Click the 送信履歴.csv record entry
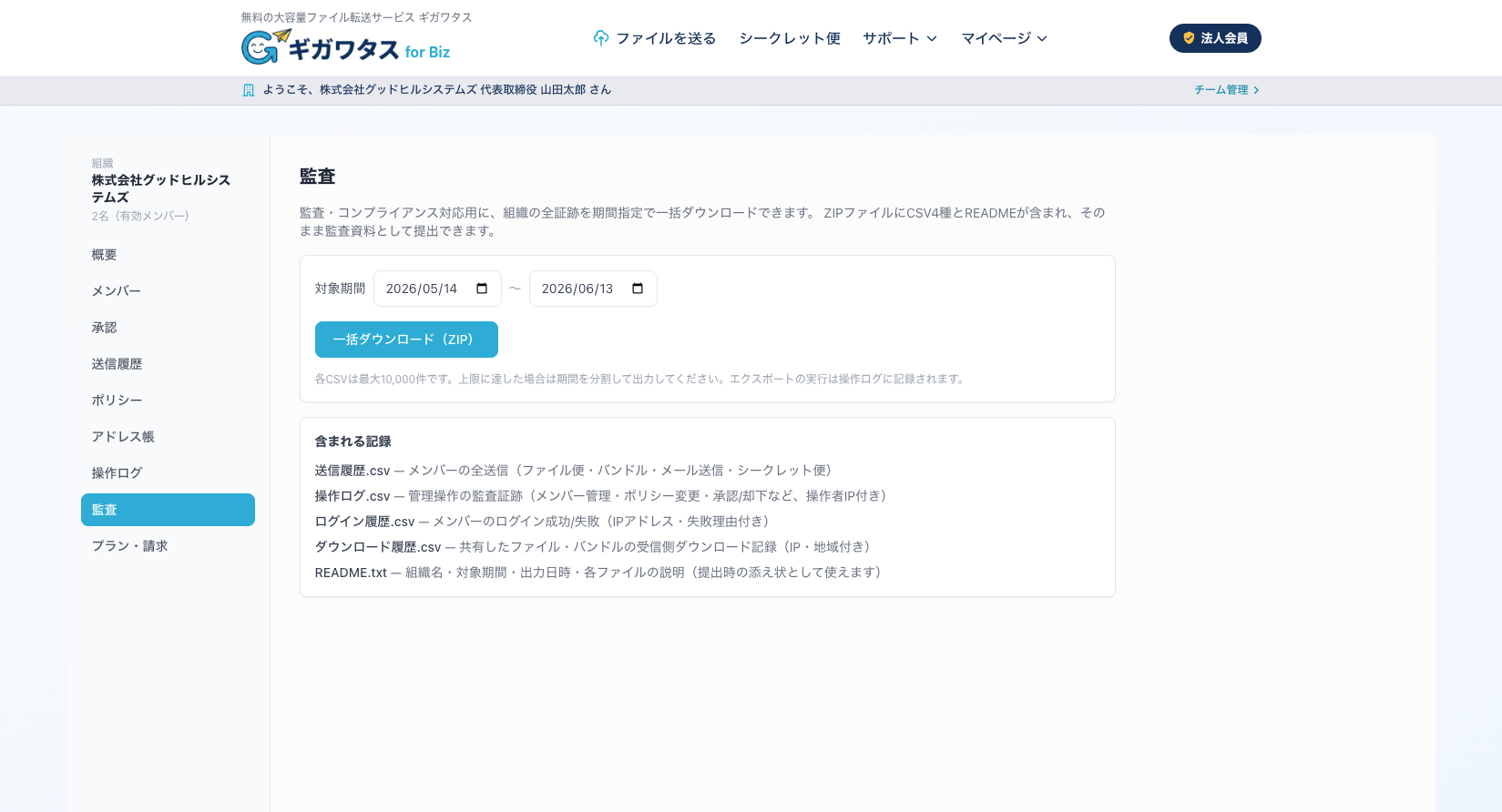This screenshot has height=812, width=1502. 574,471
